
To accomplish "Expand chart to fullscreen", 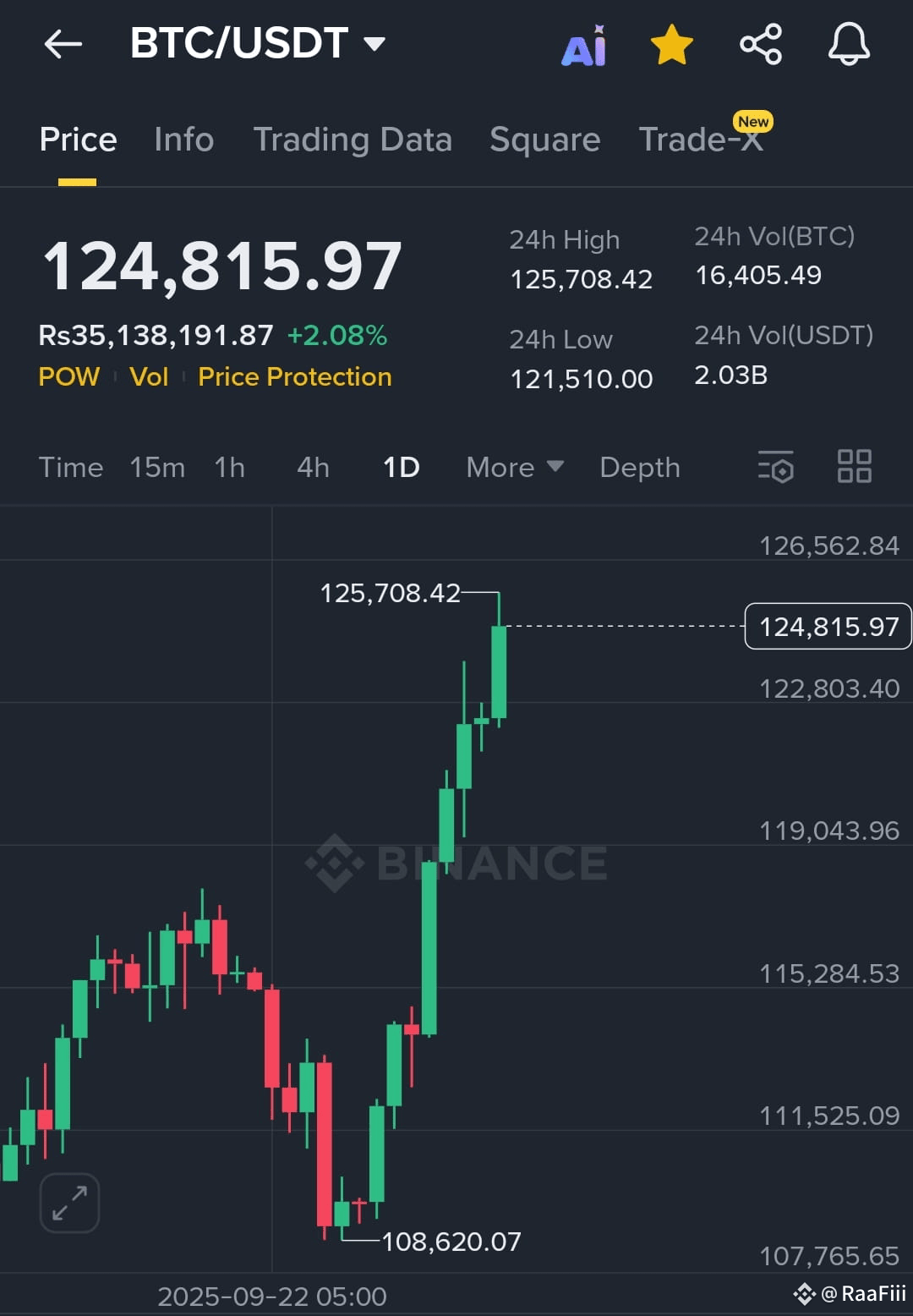I will coord(69,1203).
